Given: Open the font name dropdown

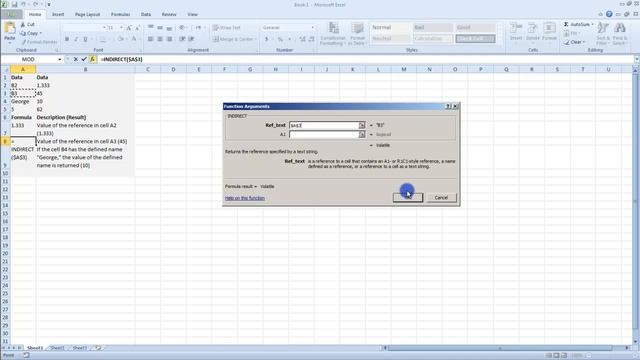Looking at the screenshot, I should point(104,28).
